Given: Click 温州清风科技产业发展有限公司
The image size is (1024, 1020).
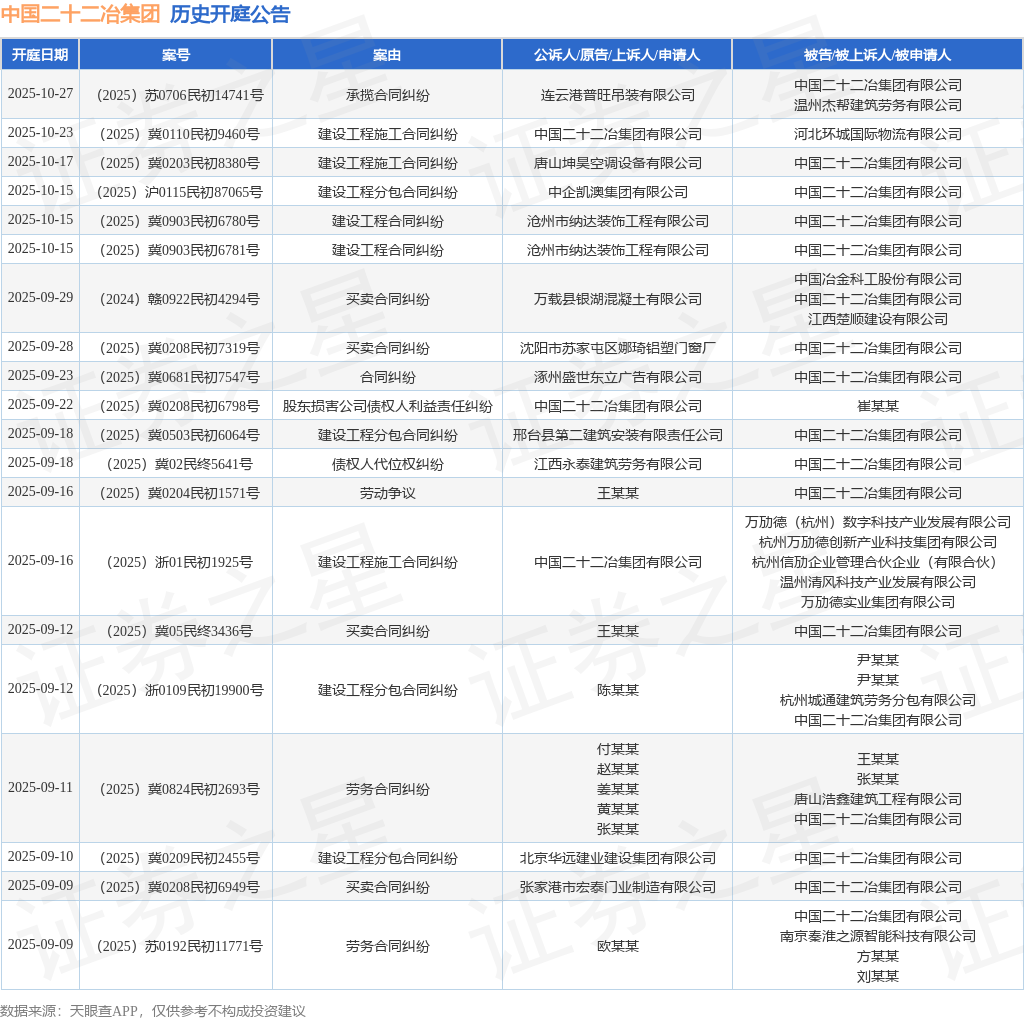Looking at the screenshot, I should pos(878,582).
